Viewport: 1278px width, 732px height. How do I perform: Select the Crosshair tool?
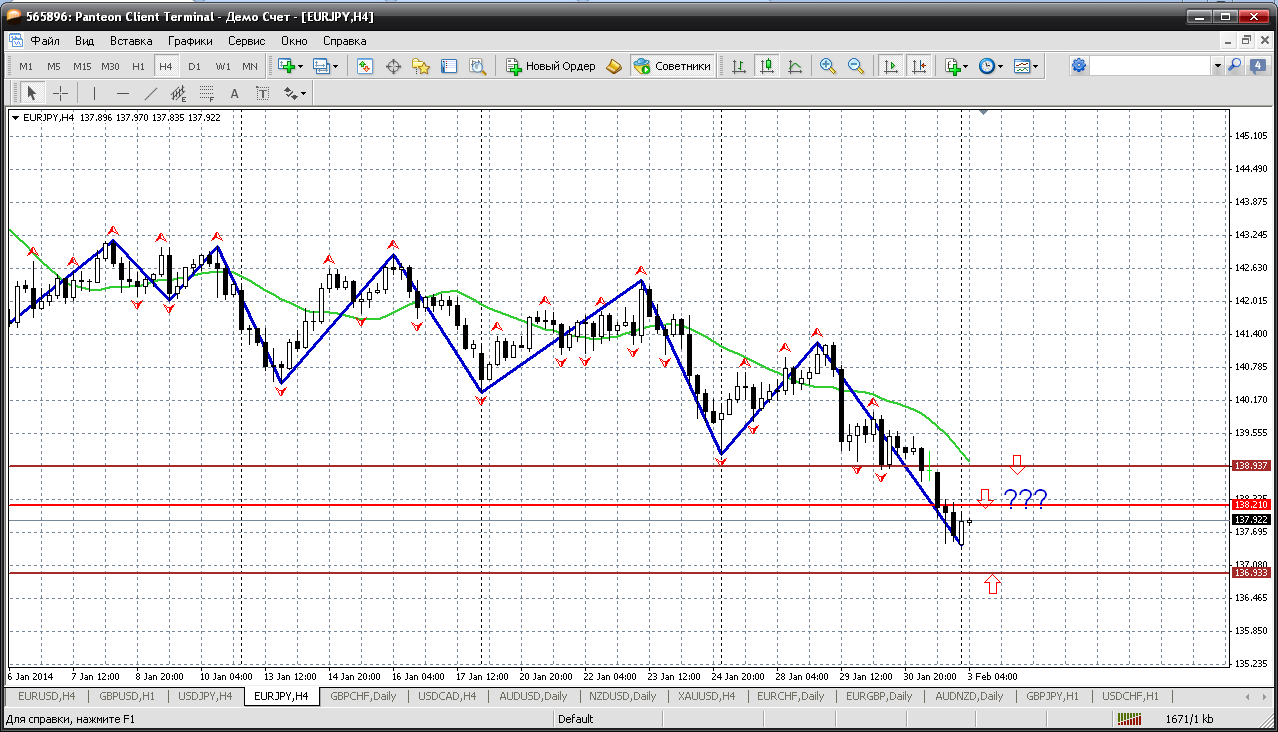point(60,93)
